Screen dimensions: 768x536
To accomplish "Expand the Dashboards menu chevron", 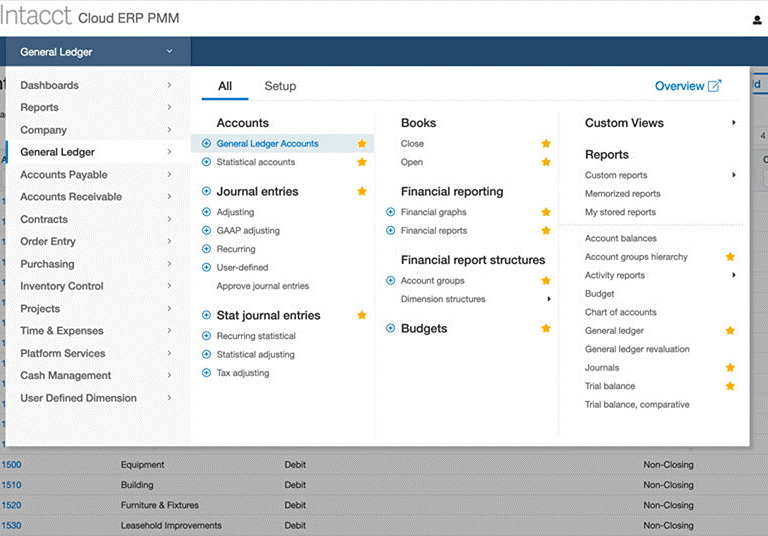I will click(x=169, y=85).
